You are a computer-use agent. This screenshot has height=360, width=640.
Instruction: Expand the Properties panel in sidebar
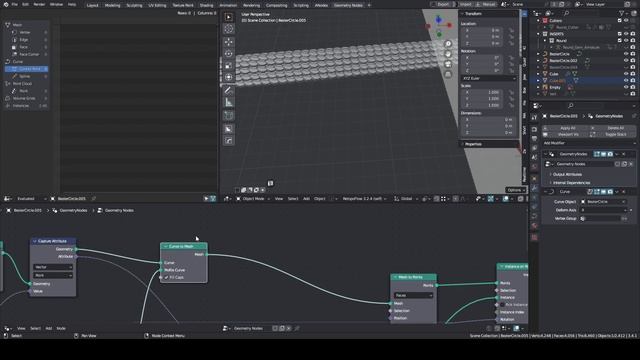(473, 144)
